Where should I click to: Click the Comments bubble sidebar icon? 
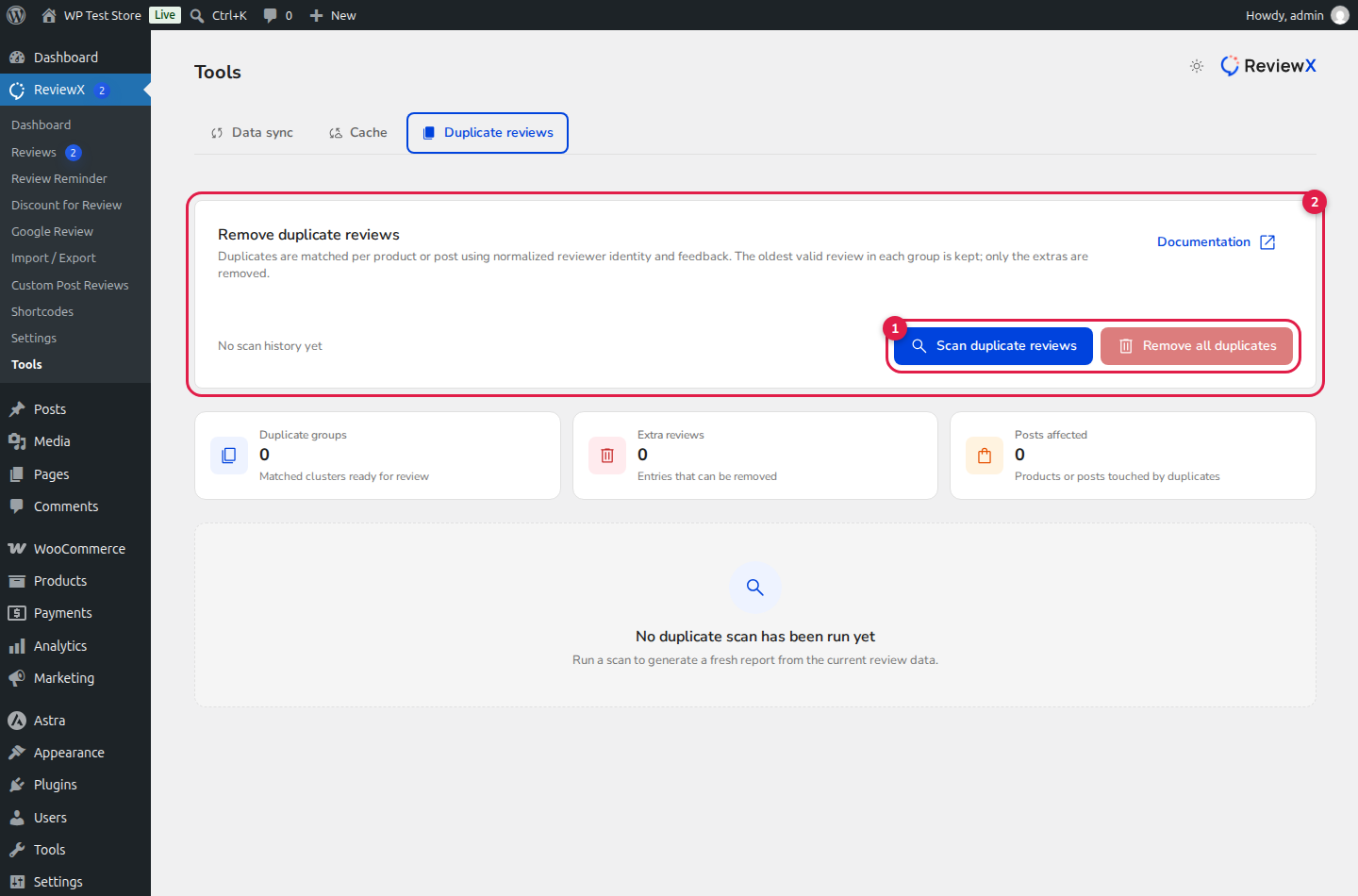[17, 506]
